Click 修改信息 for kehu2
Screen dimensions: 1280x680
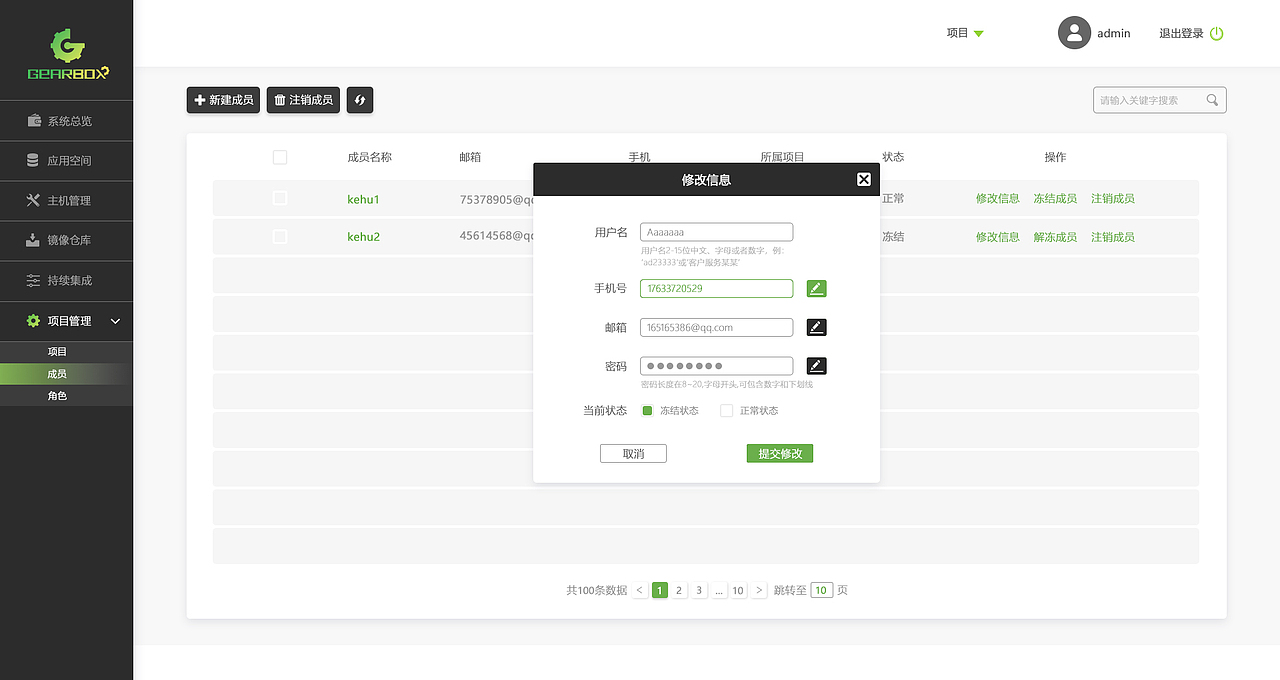coord(998,237)
